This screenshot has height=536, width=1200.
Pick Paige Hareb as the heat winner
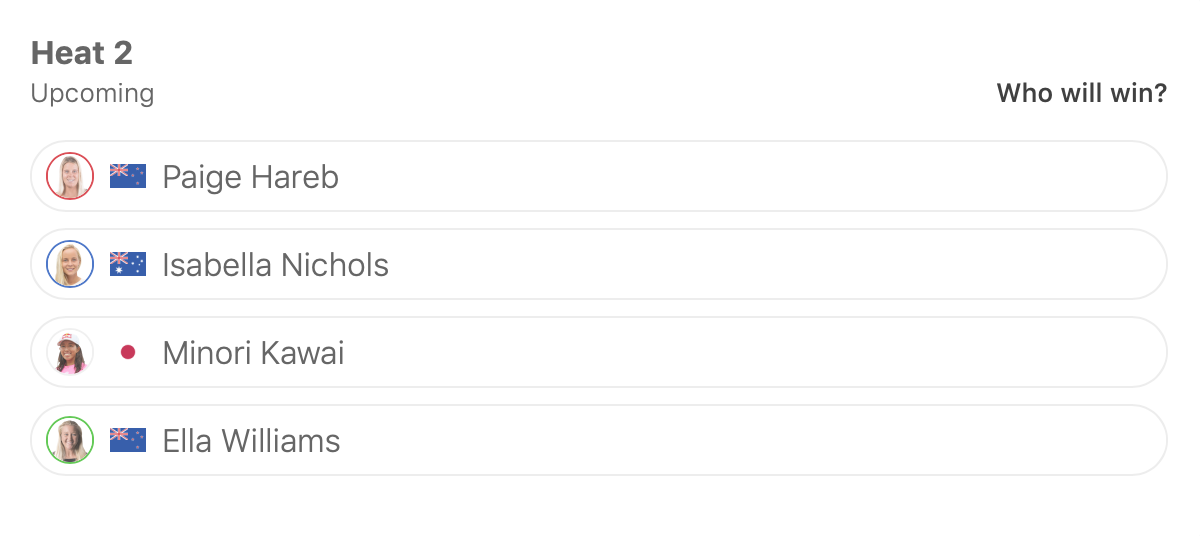pyautogui.click(x=750, y=177)
